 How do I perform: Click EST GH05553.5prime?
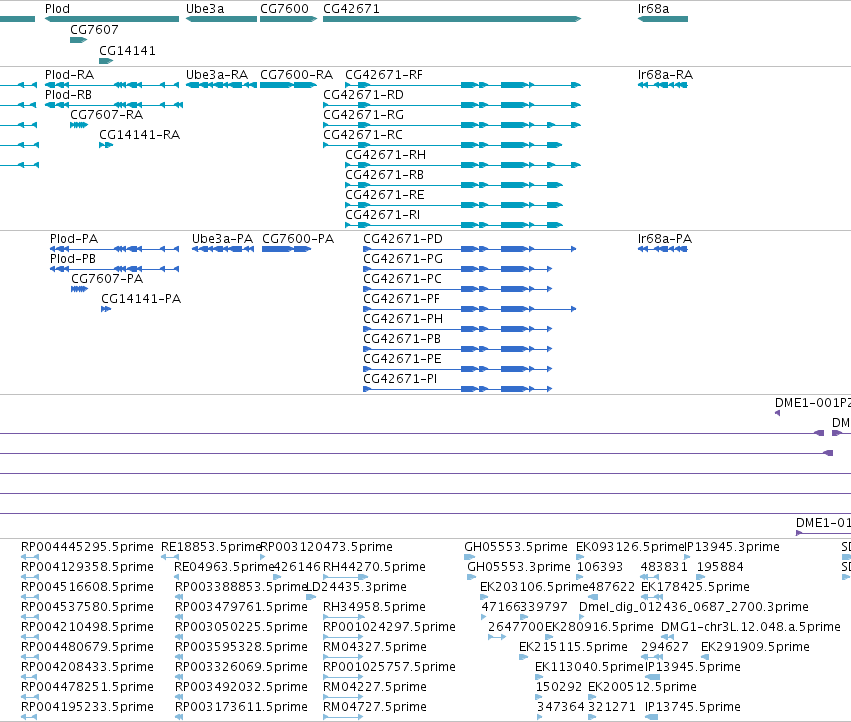(516, 547)
